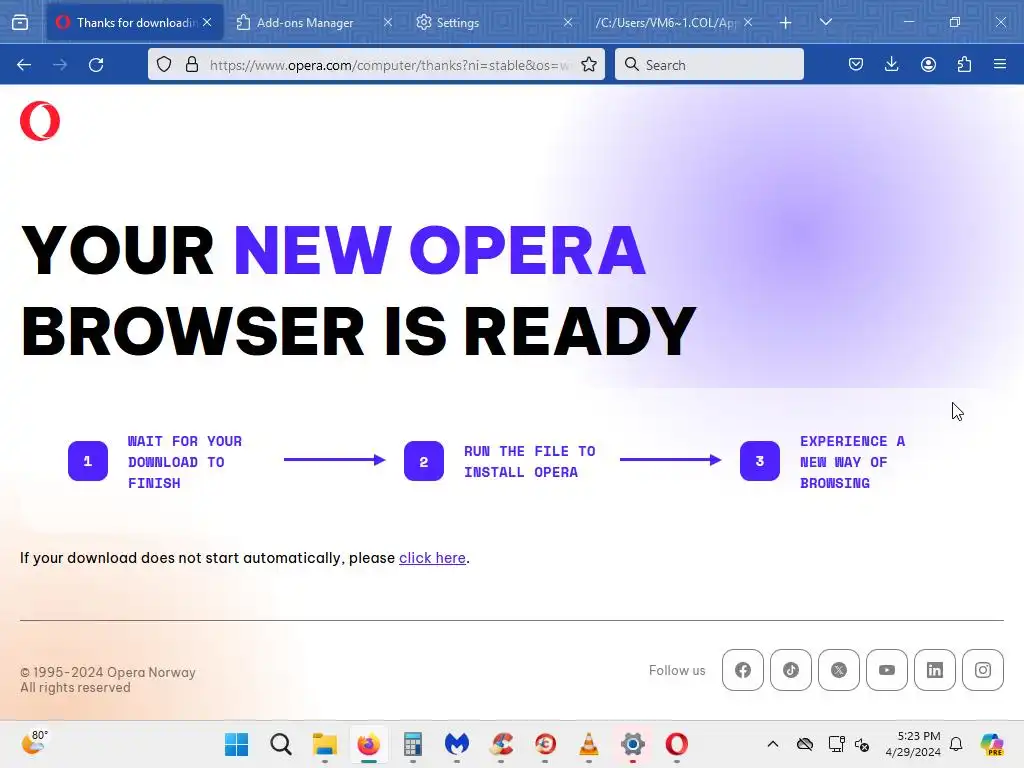This screenshot has height=768, width=1024.
Task: Open the Windows Start menu
Action: pyautogui.click(x=236, y=744)
